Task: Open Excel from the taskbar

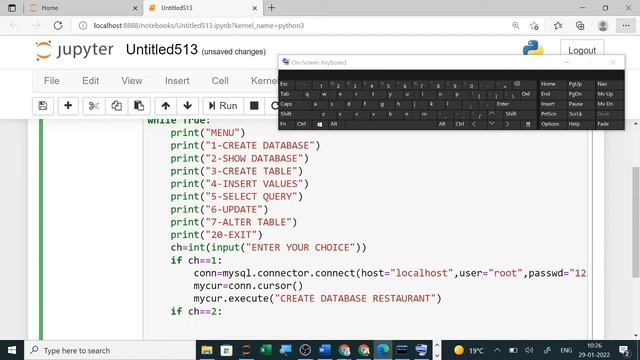Action: click(x=266, y=350)
